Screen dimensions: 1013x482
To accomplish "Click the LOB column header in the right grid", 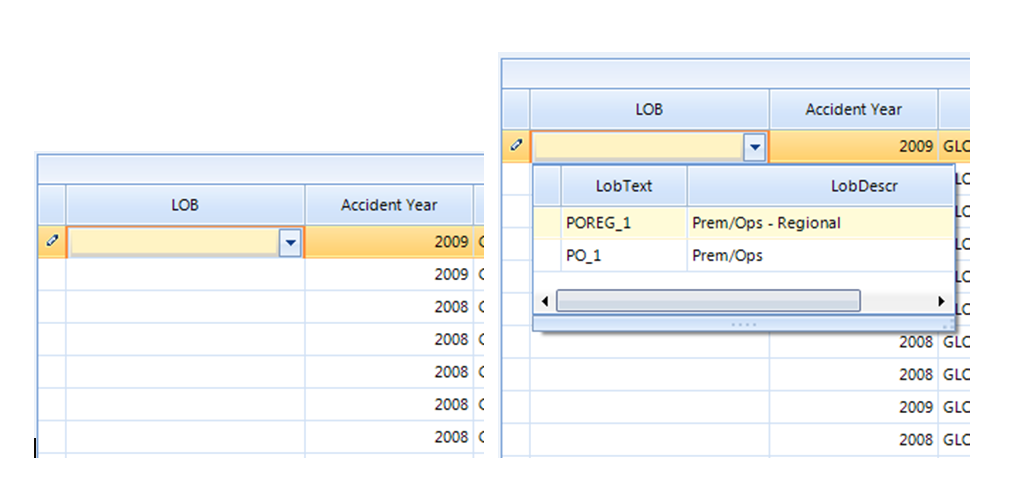I will click(x=649, y=109).
